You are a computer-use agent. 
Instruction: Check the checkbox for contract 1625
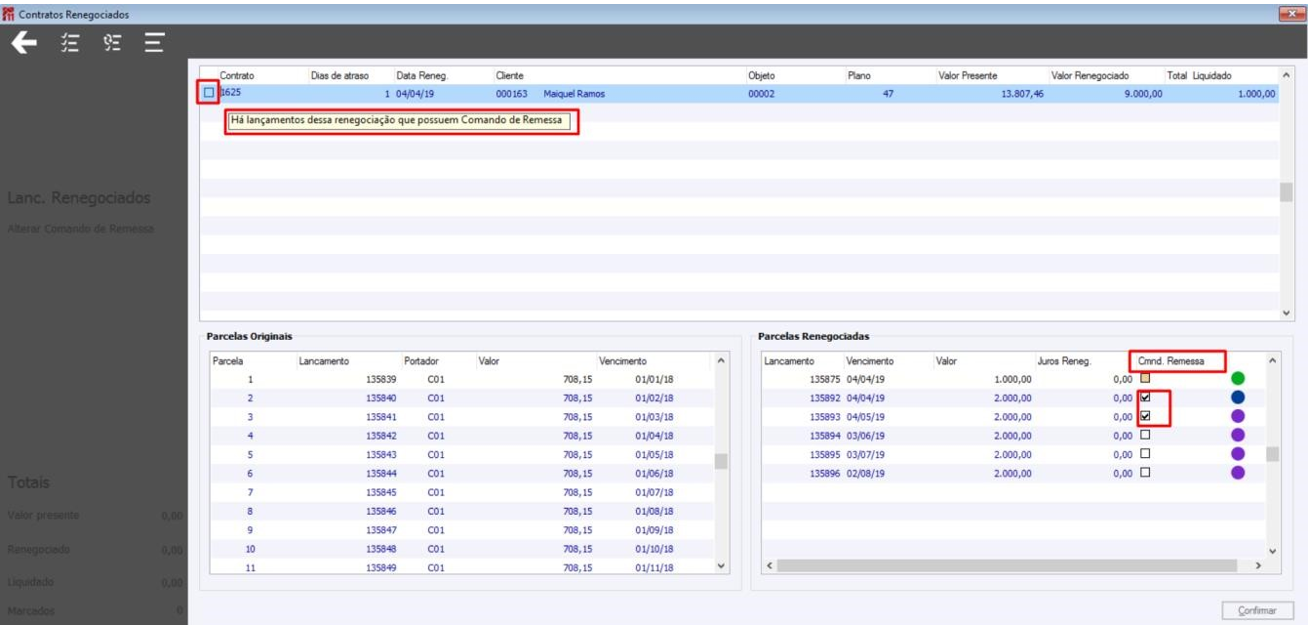click(209, 93)
